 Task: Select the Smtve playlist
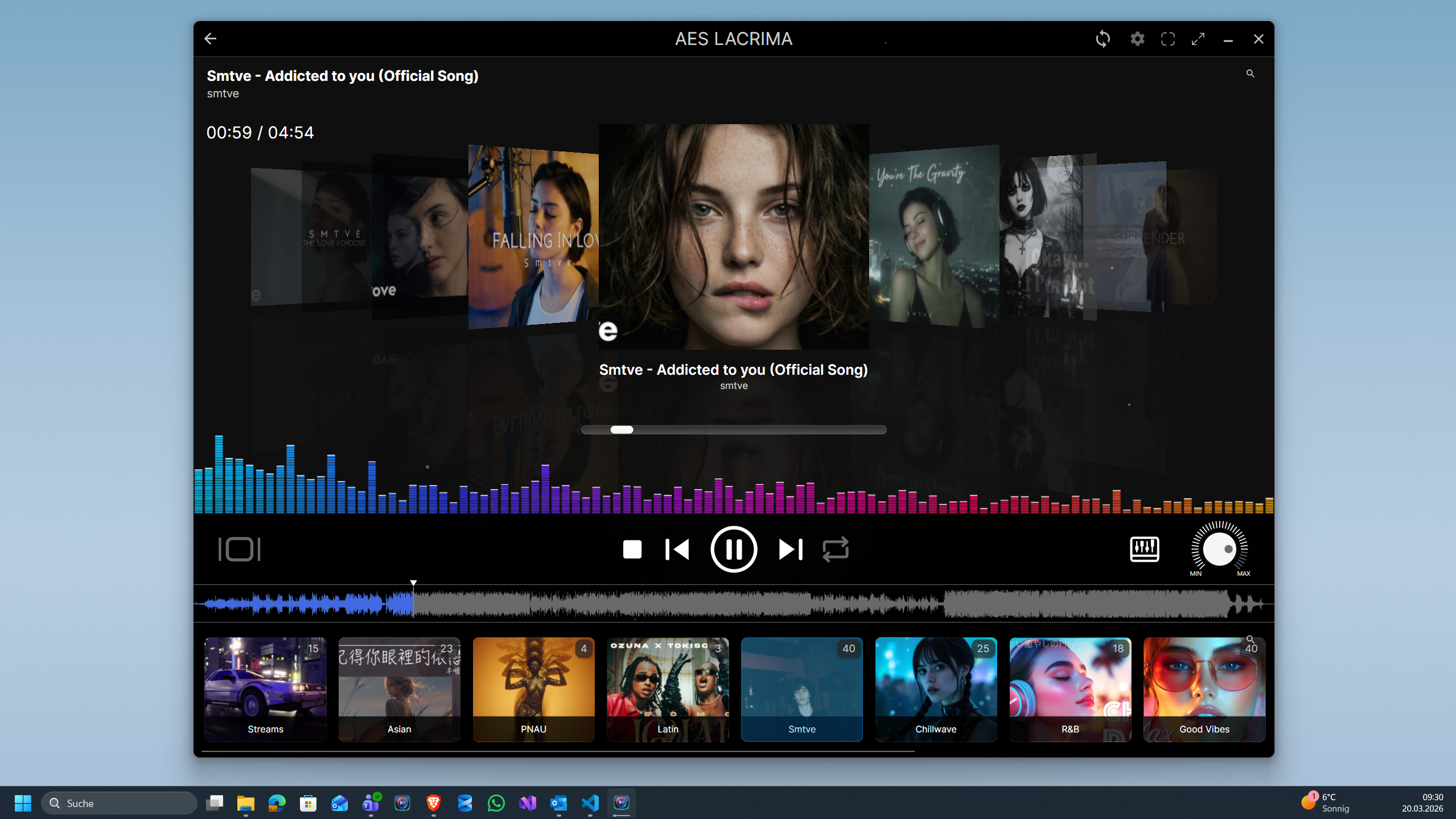point(802,689)
